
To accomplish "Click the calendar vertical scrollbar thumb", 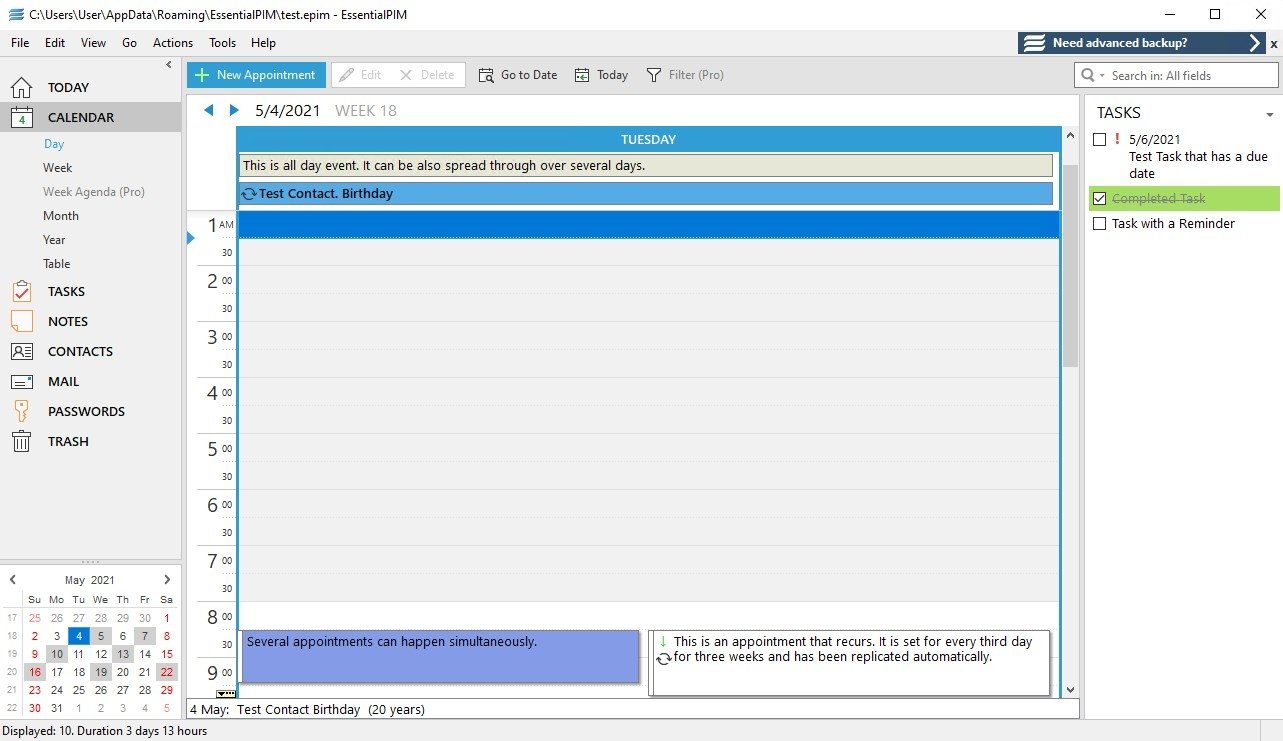I will [1070, 265].
